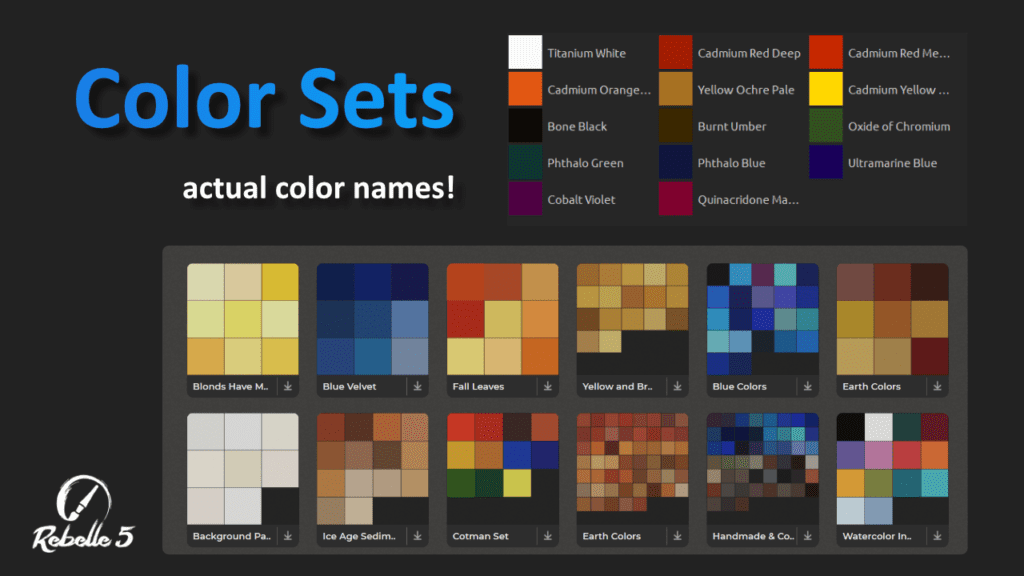Download the Blonds Have M… color set

point(287,386)
